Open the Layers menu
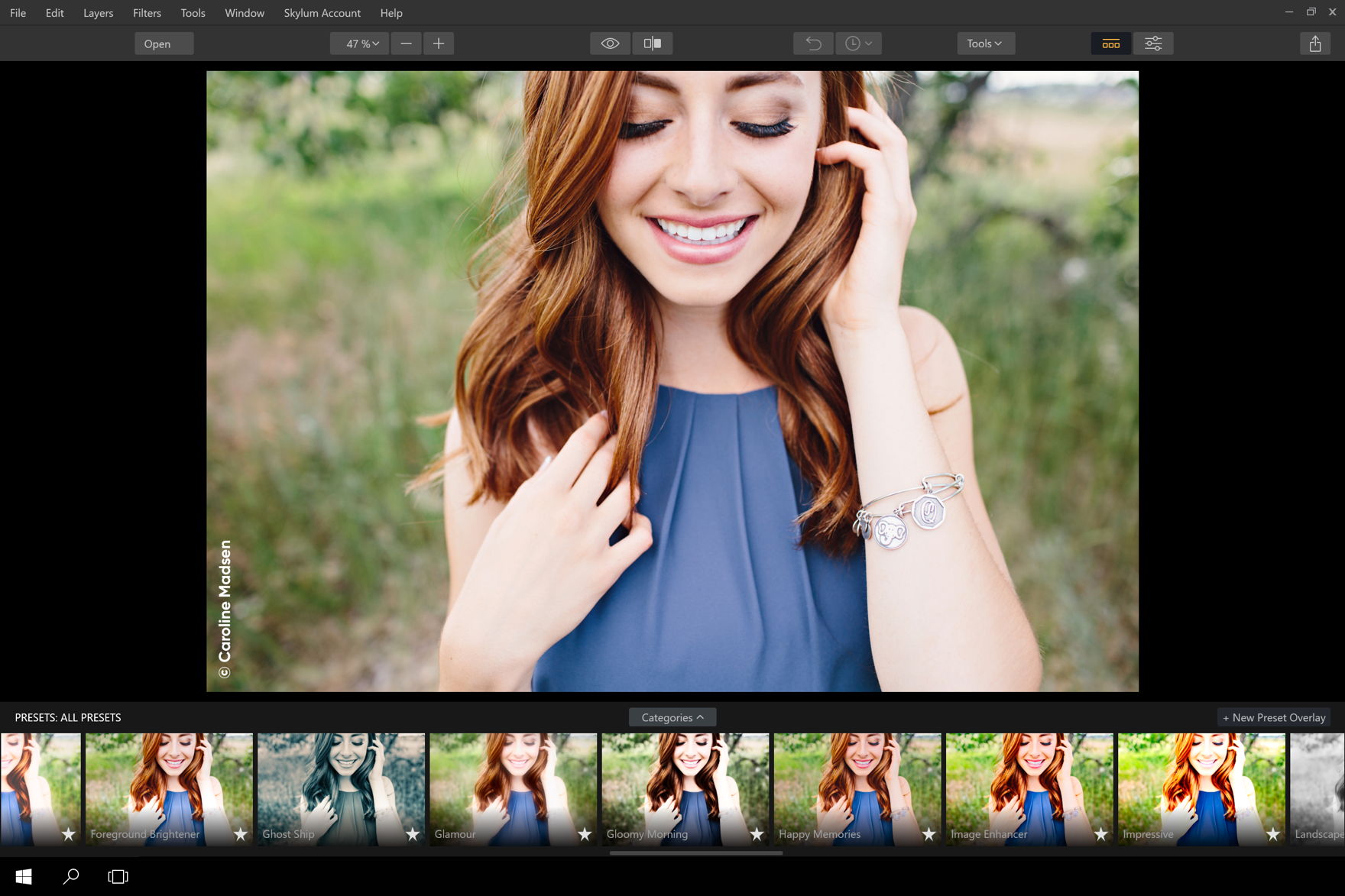Viewport: 1345px width, 896px height. click(x=98, y=13)
